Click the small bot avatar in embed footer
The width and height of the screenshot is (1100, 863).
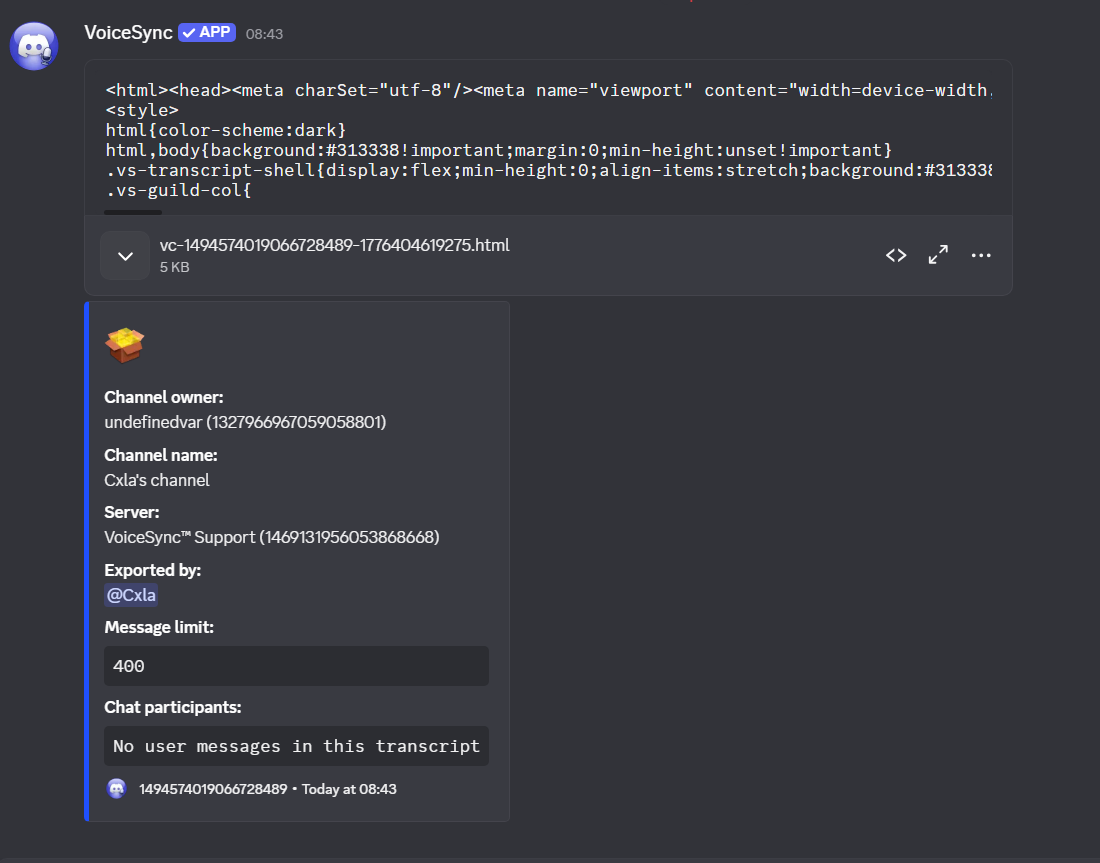(x=117, y=789)
